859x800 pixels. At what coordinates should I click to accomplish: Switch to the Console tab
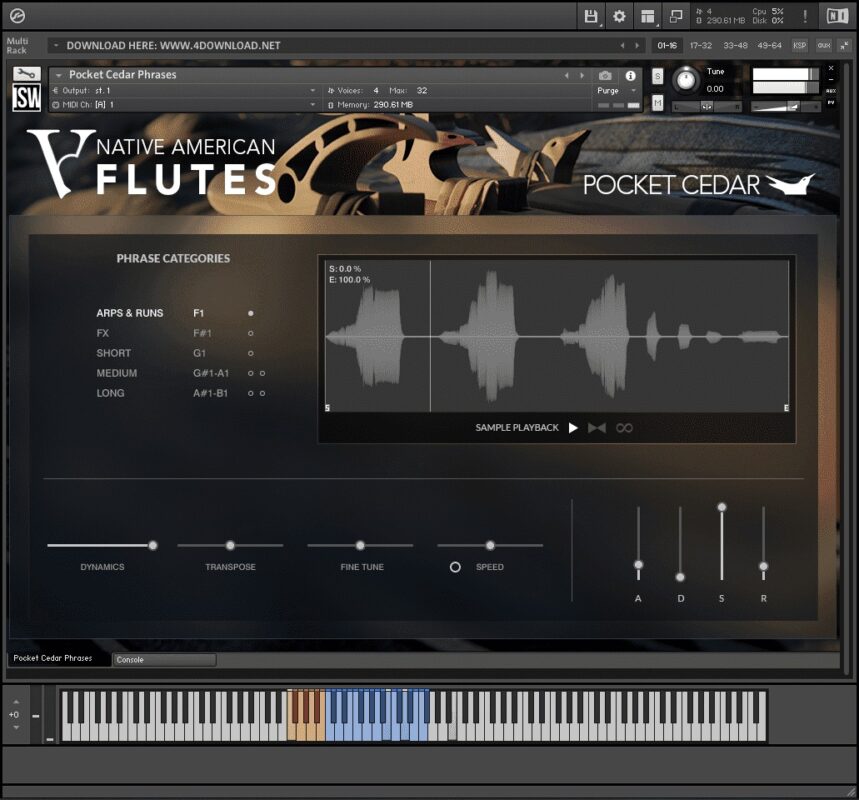[164, 660]
